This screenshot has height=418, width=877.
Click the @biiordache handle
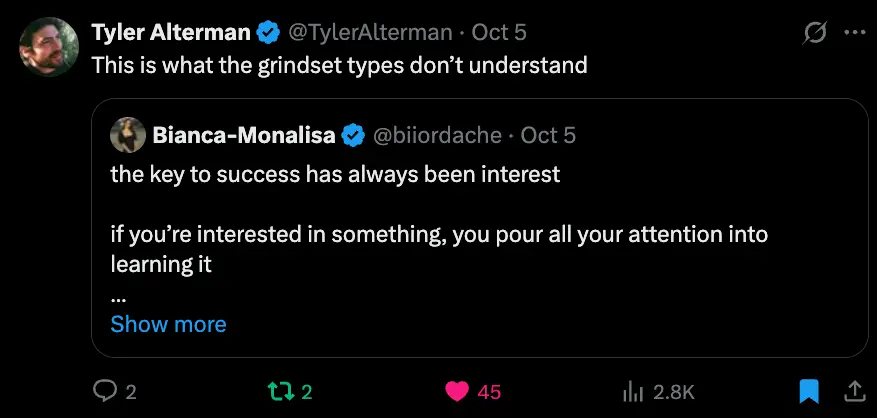(436, 134)
